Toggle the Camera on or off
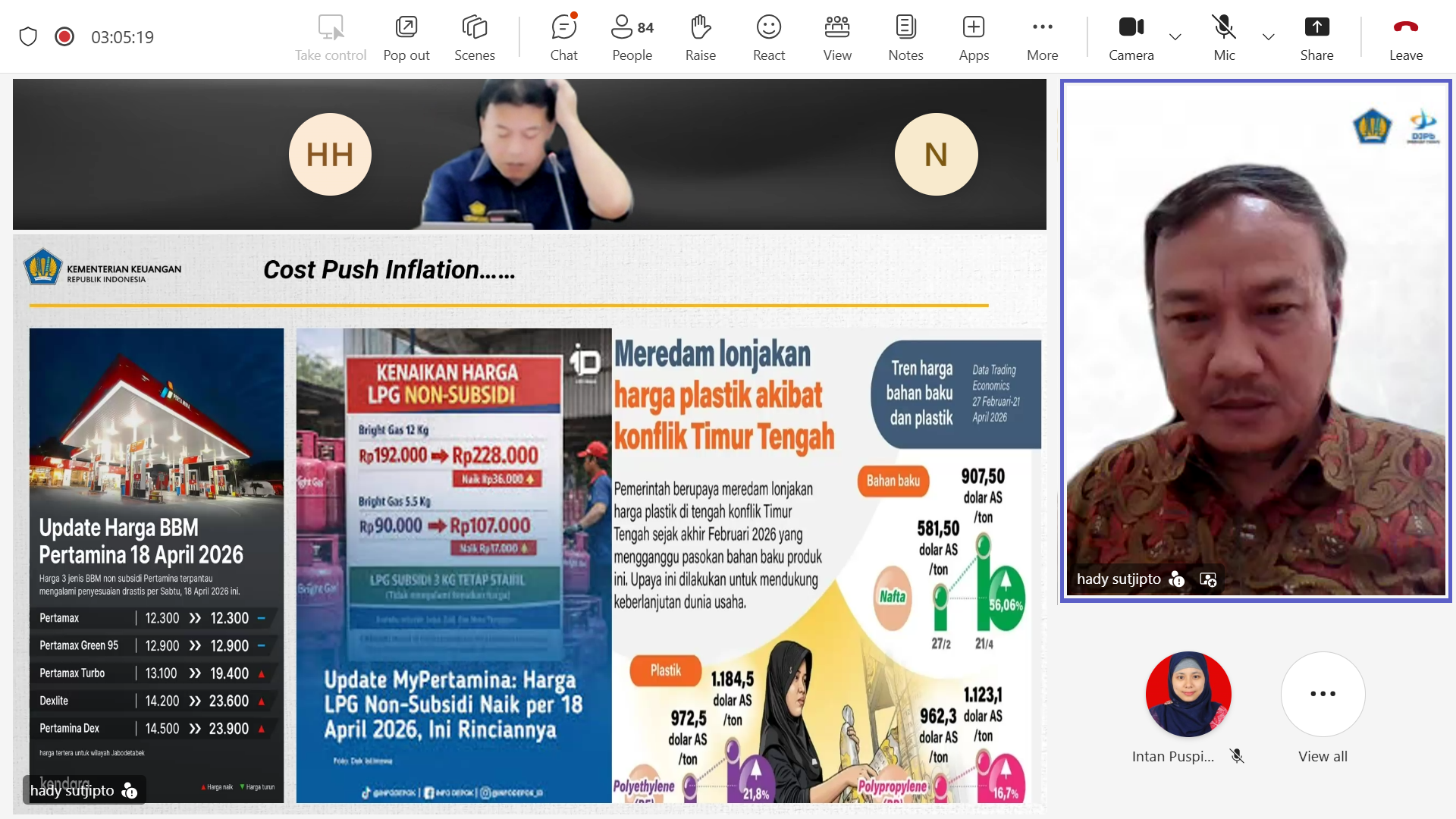The width and height of the screenshot is (1456, 819). pyautogui.click(x=1131, y=37)
